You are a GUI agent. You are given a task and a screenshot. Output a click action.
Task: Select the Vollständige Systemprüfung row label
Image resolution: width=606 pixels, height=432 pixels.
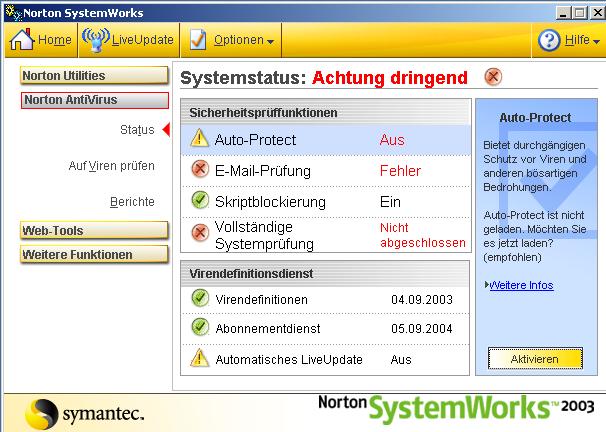tap(264, 235)
